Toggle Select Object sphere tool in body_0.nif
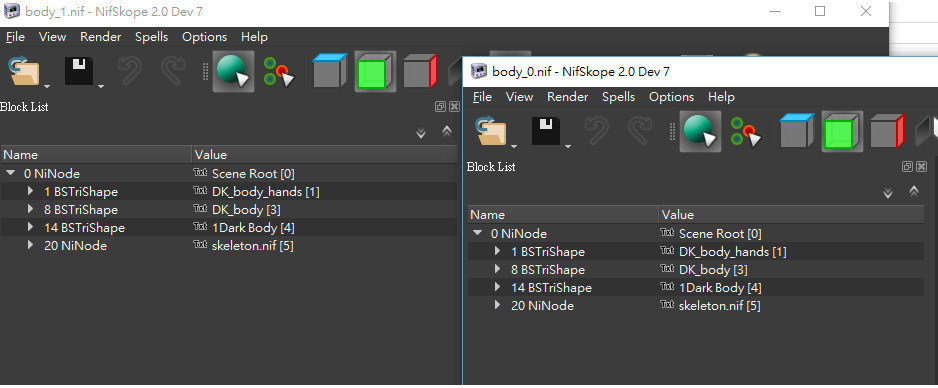The image size is (938, 388). click(x=700, y=132)
